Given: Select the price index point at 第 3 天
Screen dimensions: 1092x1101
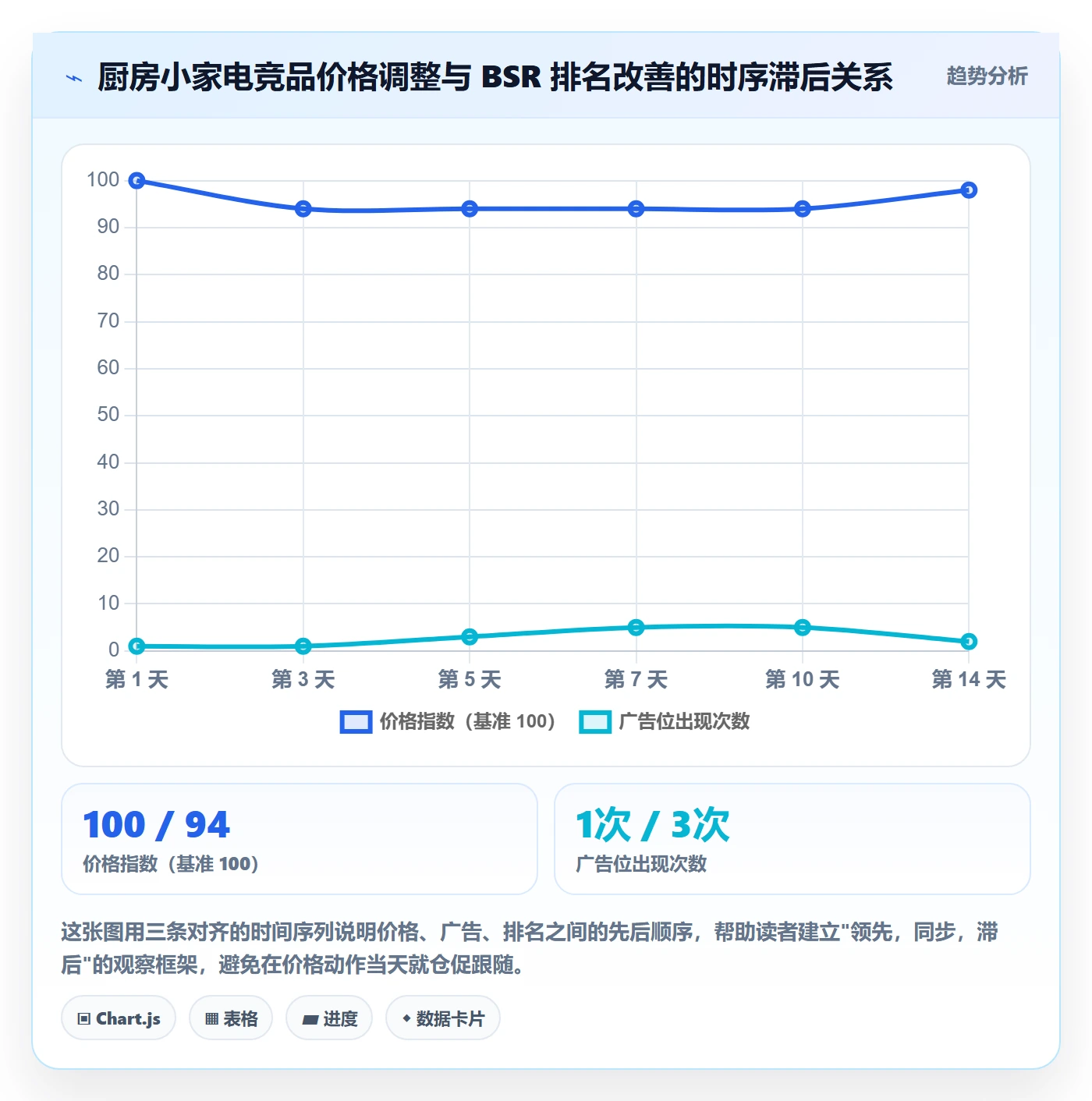Looking at the screenshot, I should point(303,209).
